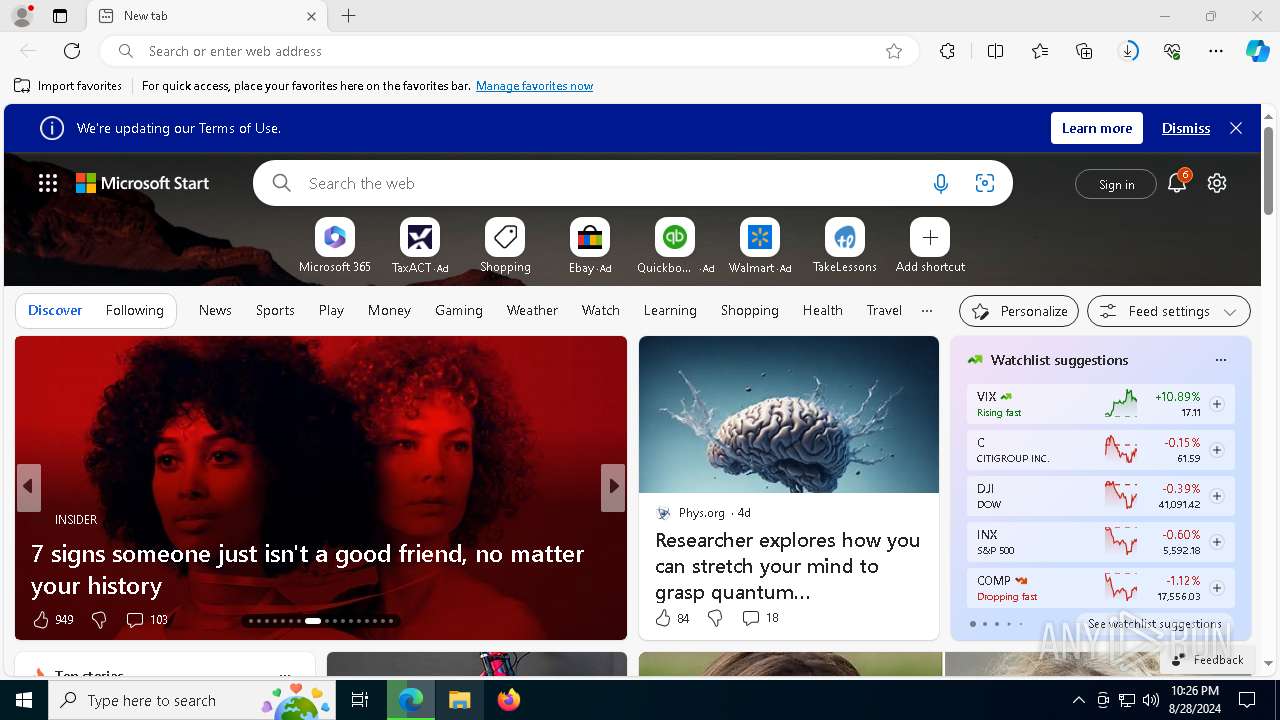Click Personalize button
This screenshot has width=1280, height=720.
(1019, 311)
